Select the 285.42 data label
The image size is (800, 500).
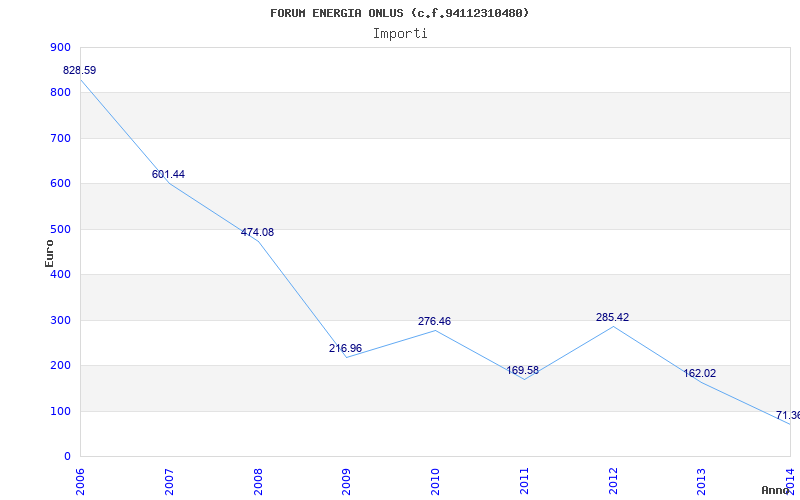coord(612,317)
